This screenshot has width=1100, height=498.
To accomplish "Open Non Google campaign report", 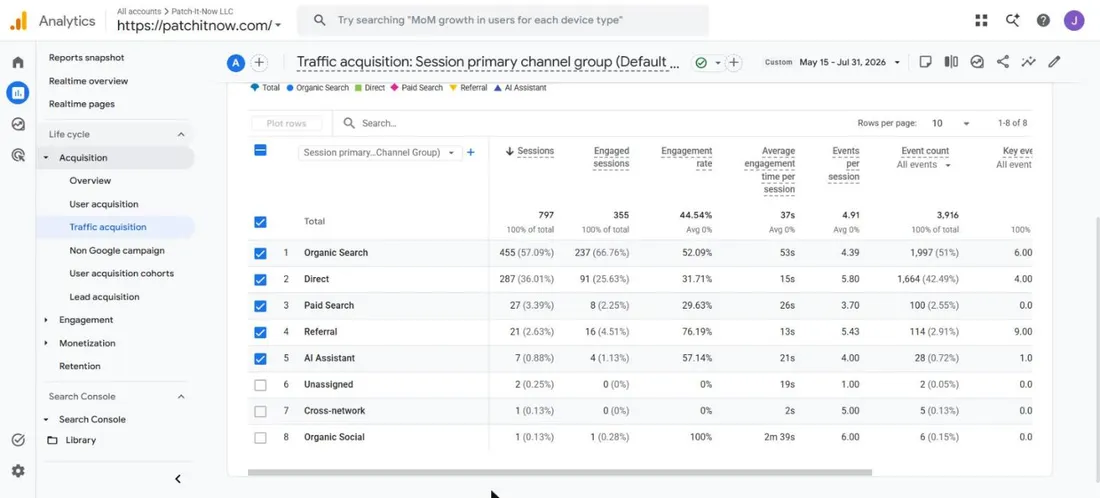I will (117, 250).
